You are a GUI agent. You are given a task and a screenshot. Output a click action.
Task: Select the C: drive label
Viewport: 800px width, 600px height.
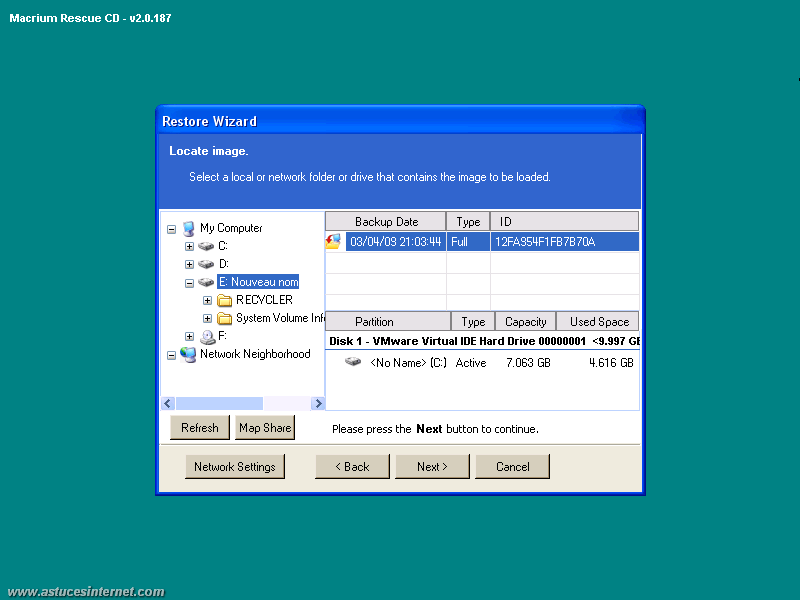(223, 246)
